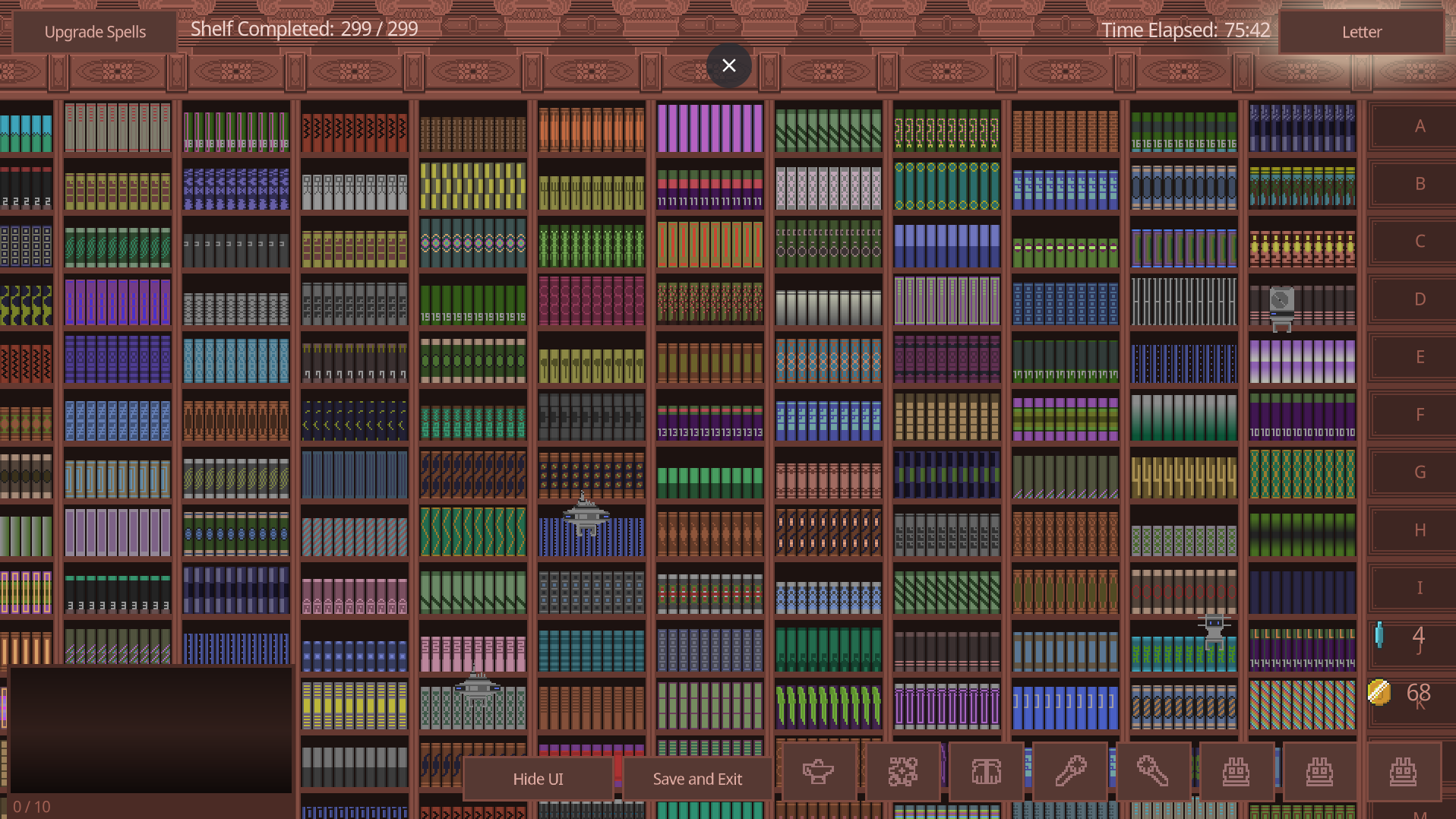
Task: Click the disc-headed robot on shelf row D
Action: point(1282,308)
